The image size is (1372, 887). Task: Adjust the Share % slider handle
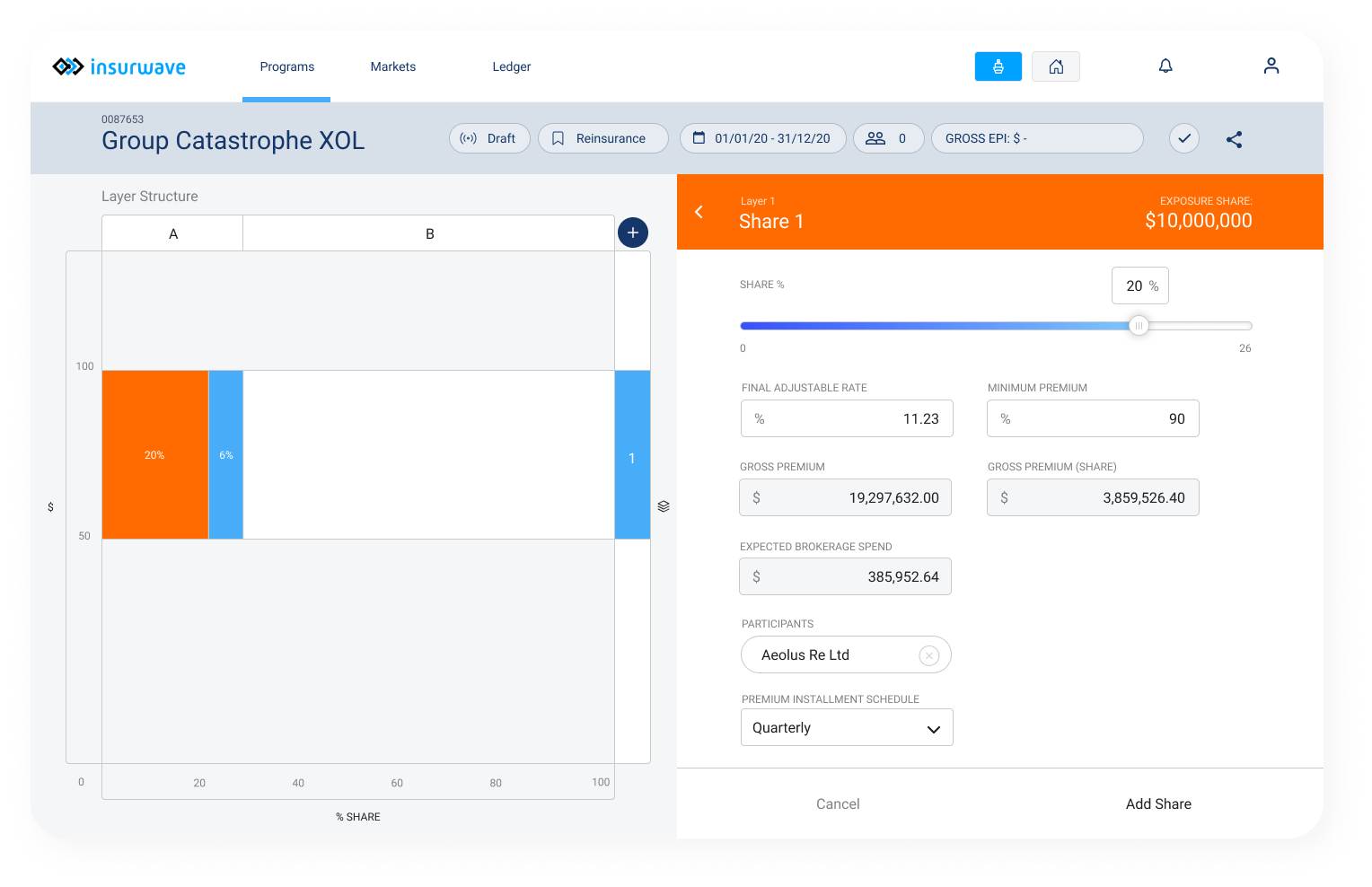click(x=1139, y=326)
